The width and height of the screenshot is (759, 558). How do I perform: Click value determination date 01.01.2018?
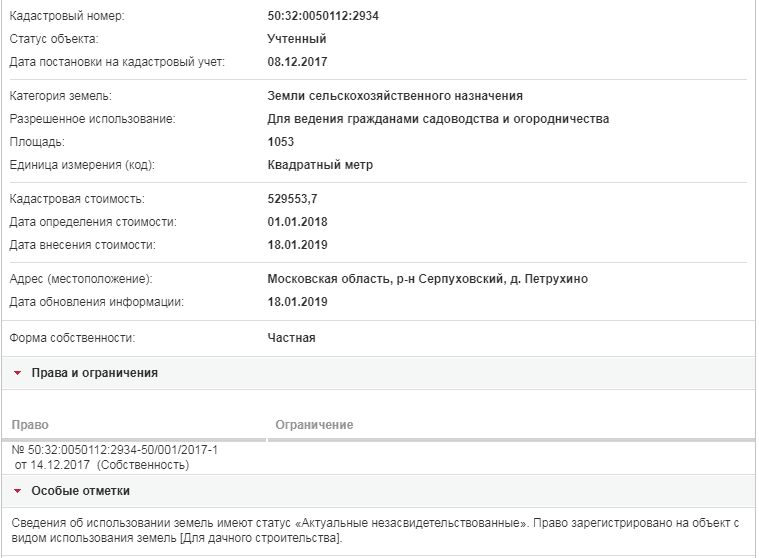click(x=297, y=222)
